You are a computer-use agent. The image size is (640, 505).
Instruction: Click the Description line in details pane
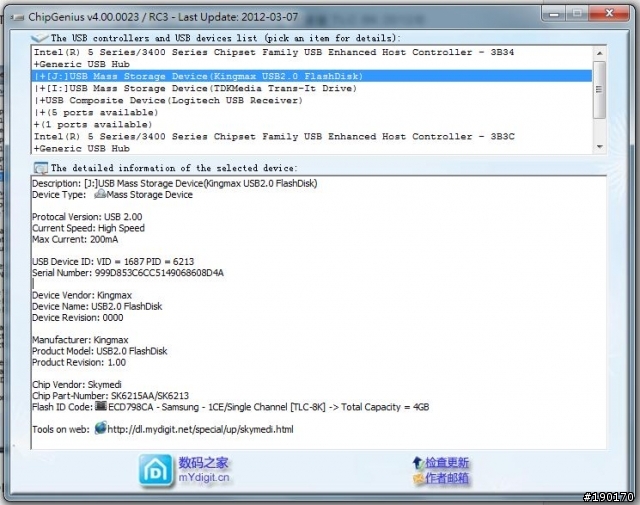click(x=175, y=183)
